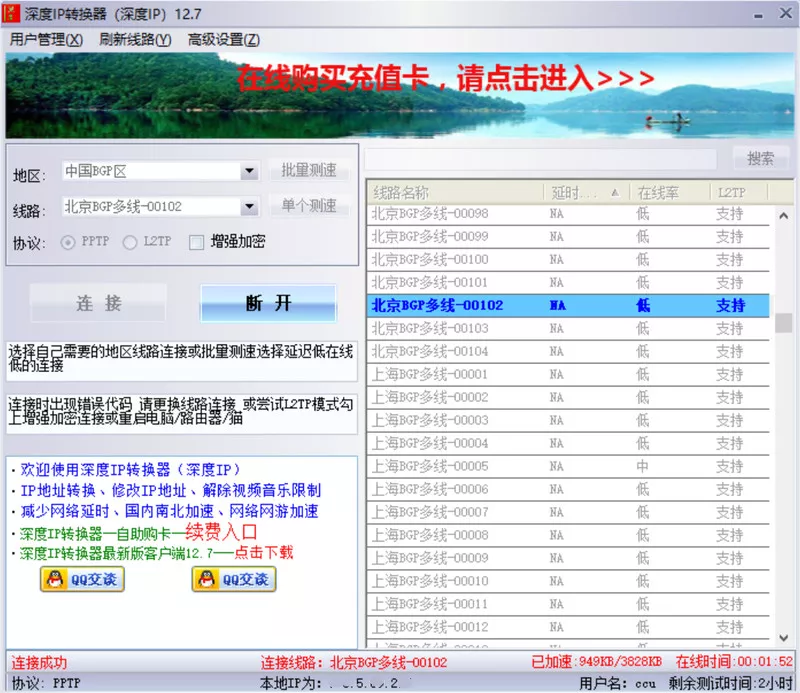
Task: Minimize the 深度IP转换器 window
Action: coord(759,16)
